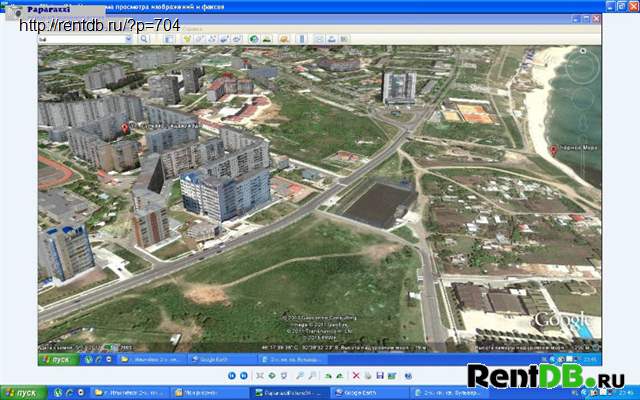Open the Start menu on outer taskbar
640x400 pixels.
[22, 393]
